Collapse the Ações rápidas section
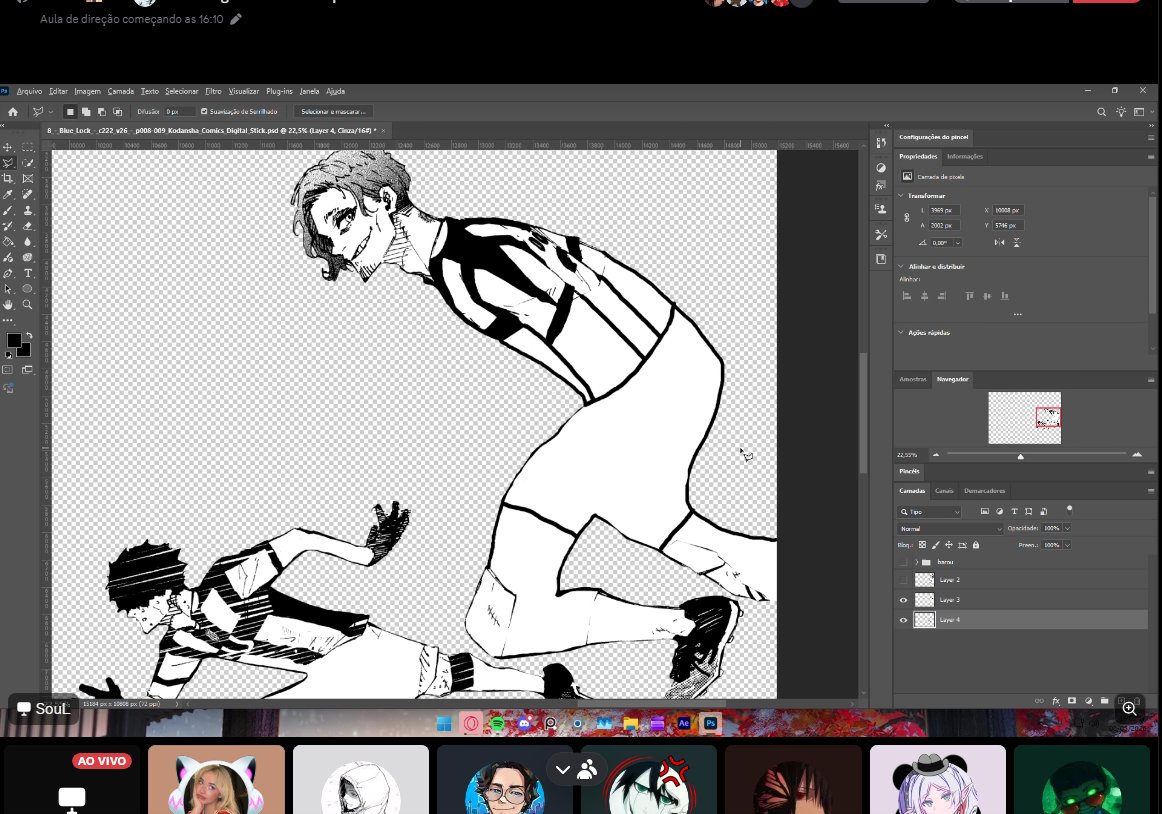Viewport: 1162px width, 814px height. (x=901, y=332)
